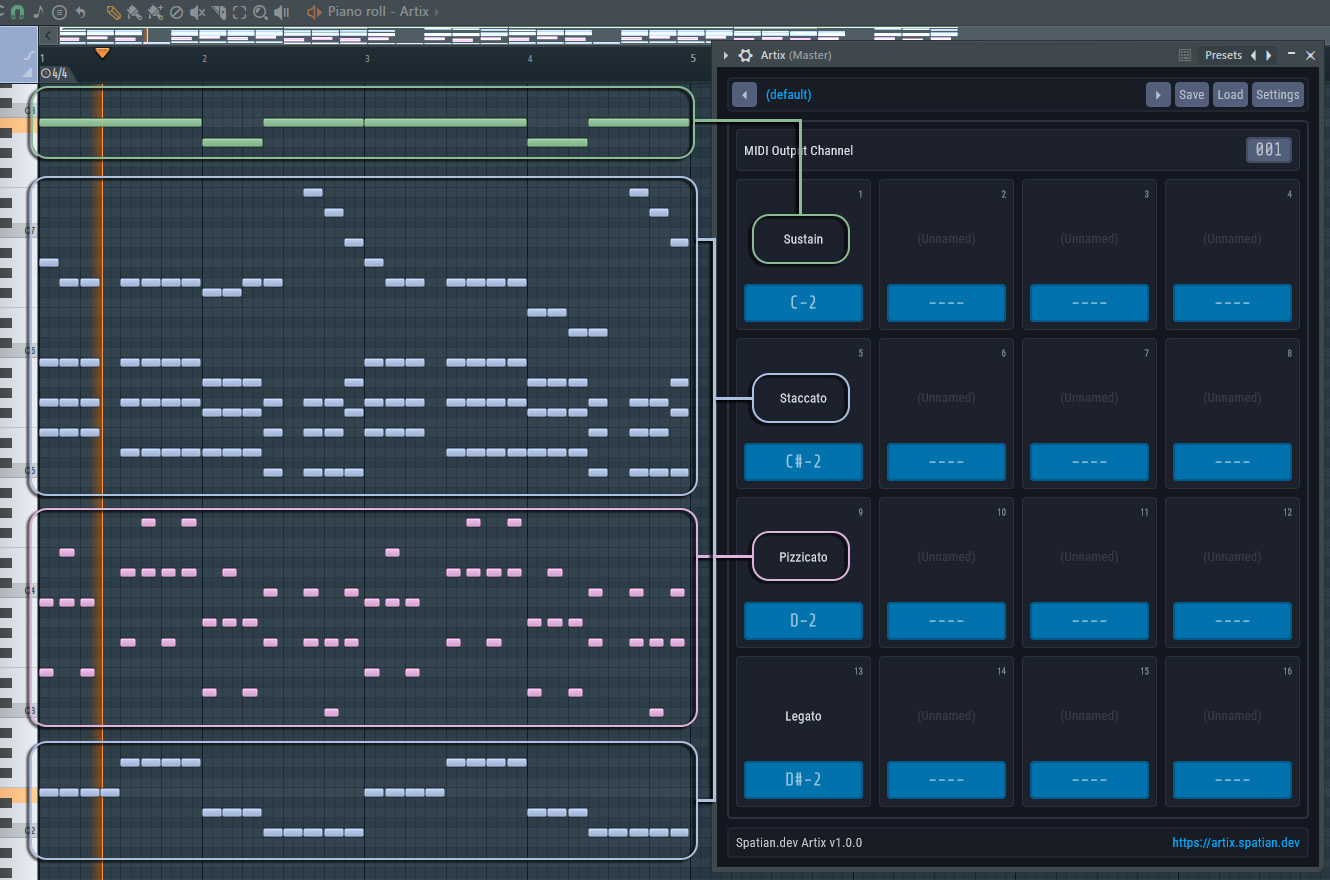Select the magnifier Zoom tool
The height and width of the screenshot is (880, 1330).
point(260,12)
